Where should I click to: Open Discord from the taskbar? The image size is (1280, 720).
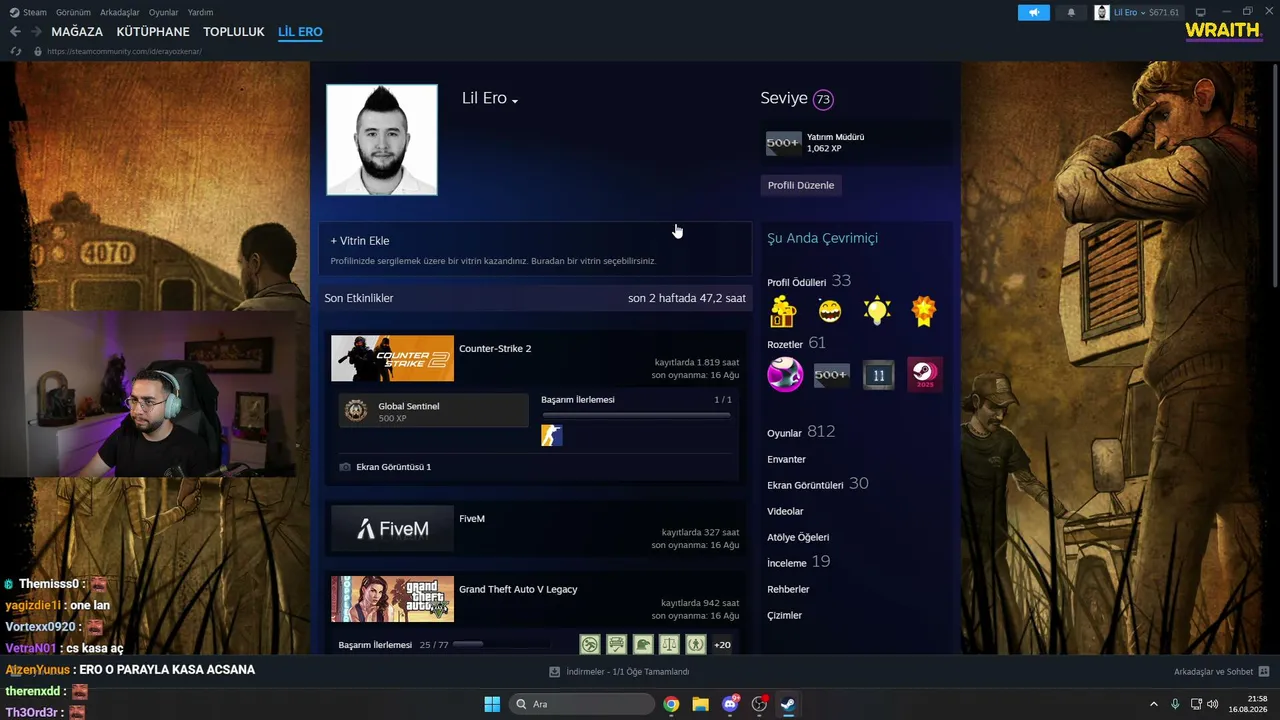730,704
